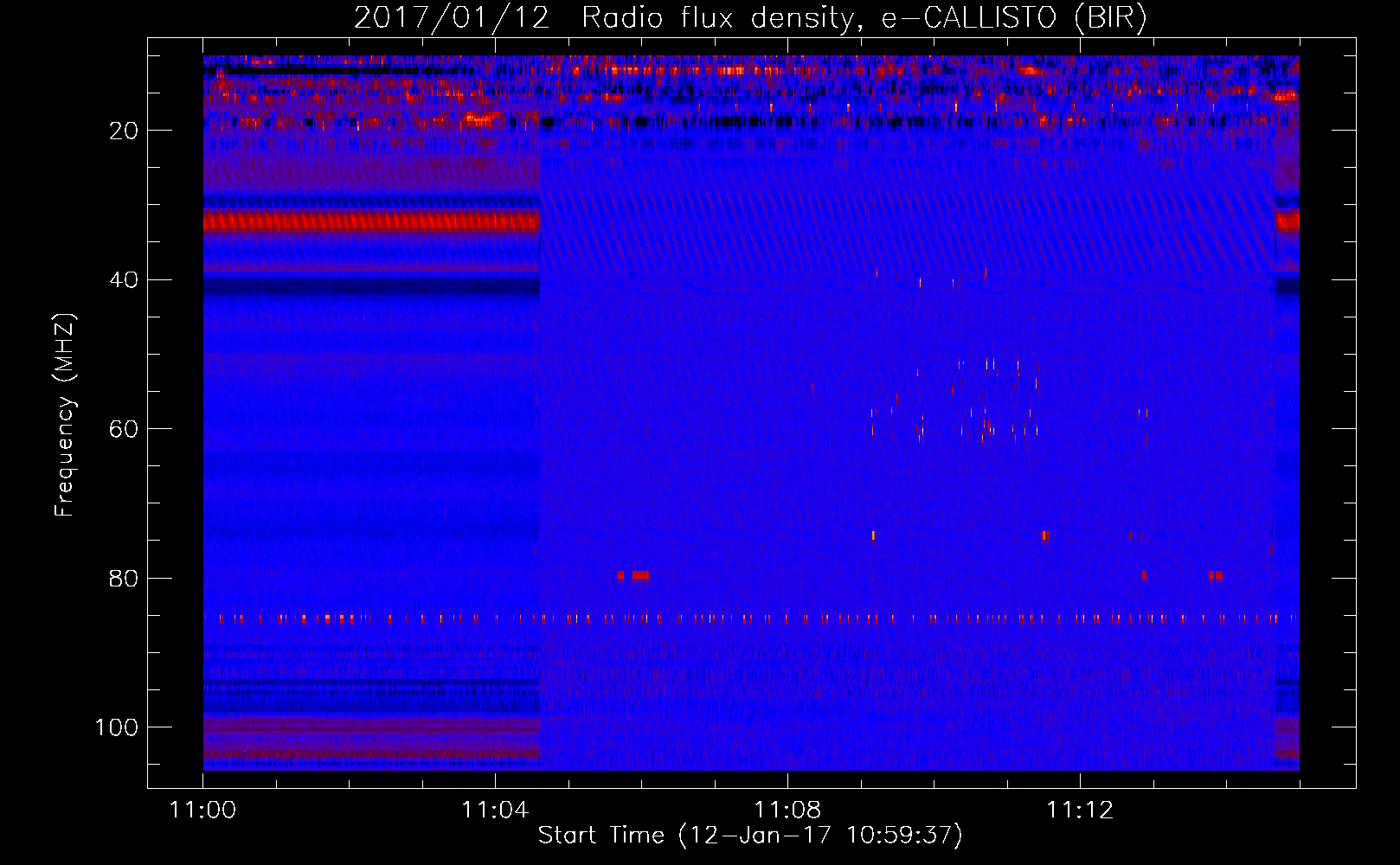Click the 'Frequency (MHZ)' axis label
Image resolution: width=1400 pixels, height=865 pixels.
coord(65,415)
